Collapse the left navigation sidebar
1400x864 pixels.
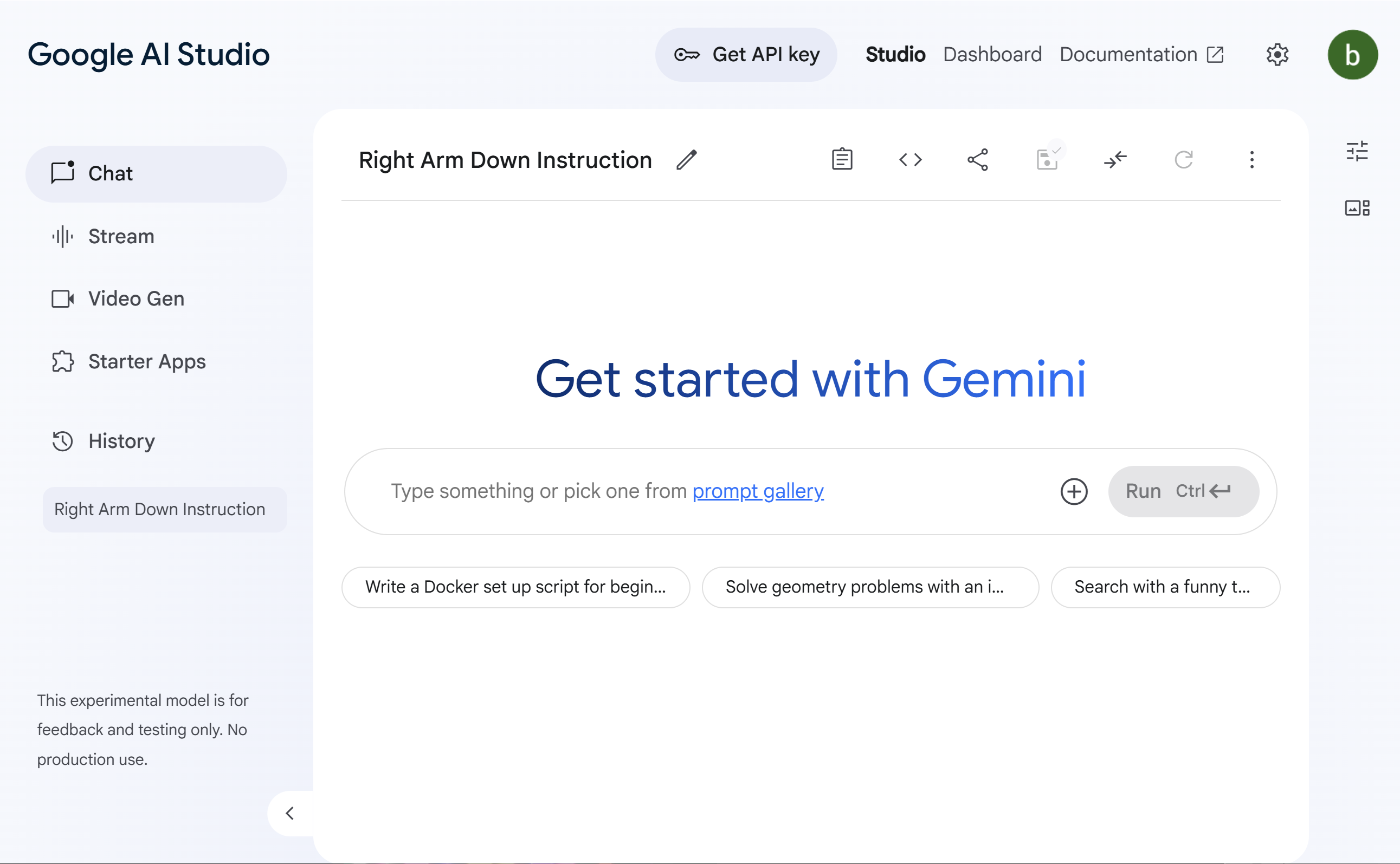coord(290,813)
